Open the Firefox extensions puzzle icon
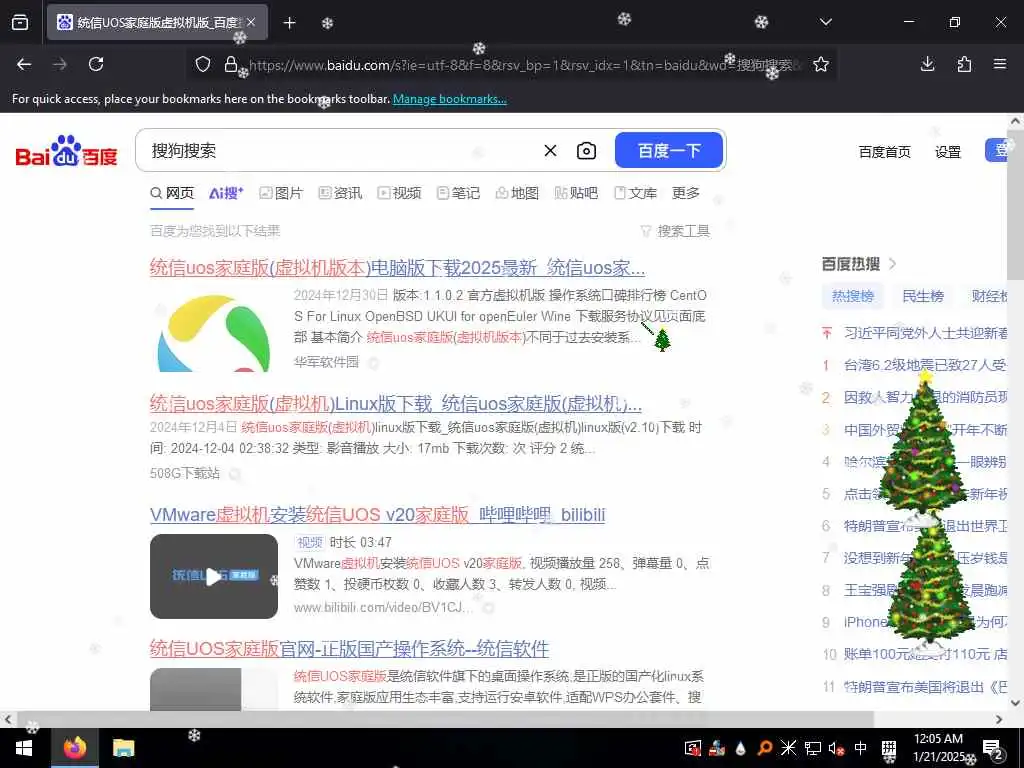1024x768 pixels. pos(964,64)
